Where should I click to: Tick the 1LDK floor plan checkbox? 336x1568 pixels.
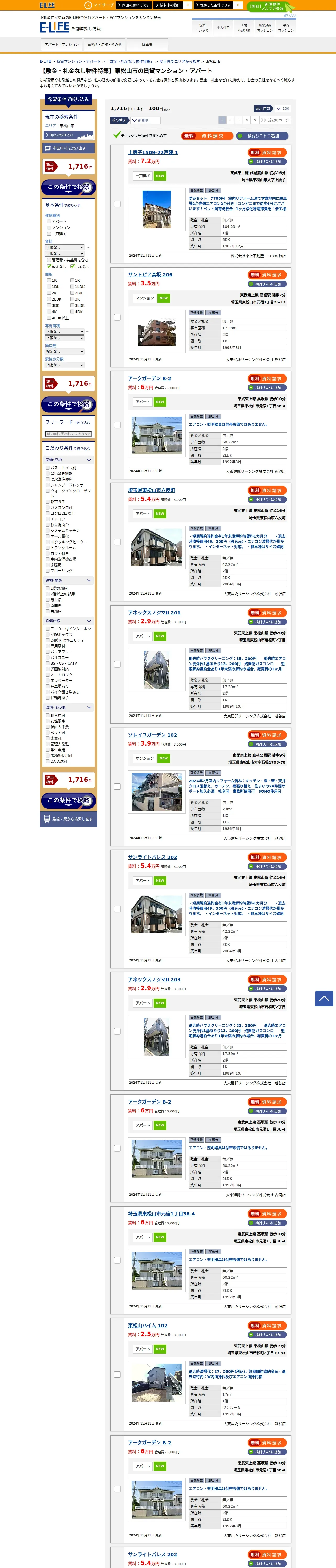(x=72, y=287)
